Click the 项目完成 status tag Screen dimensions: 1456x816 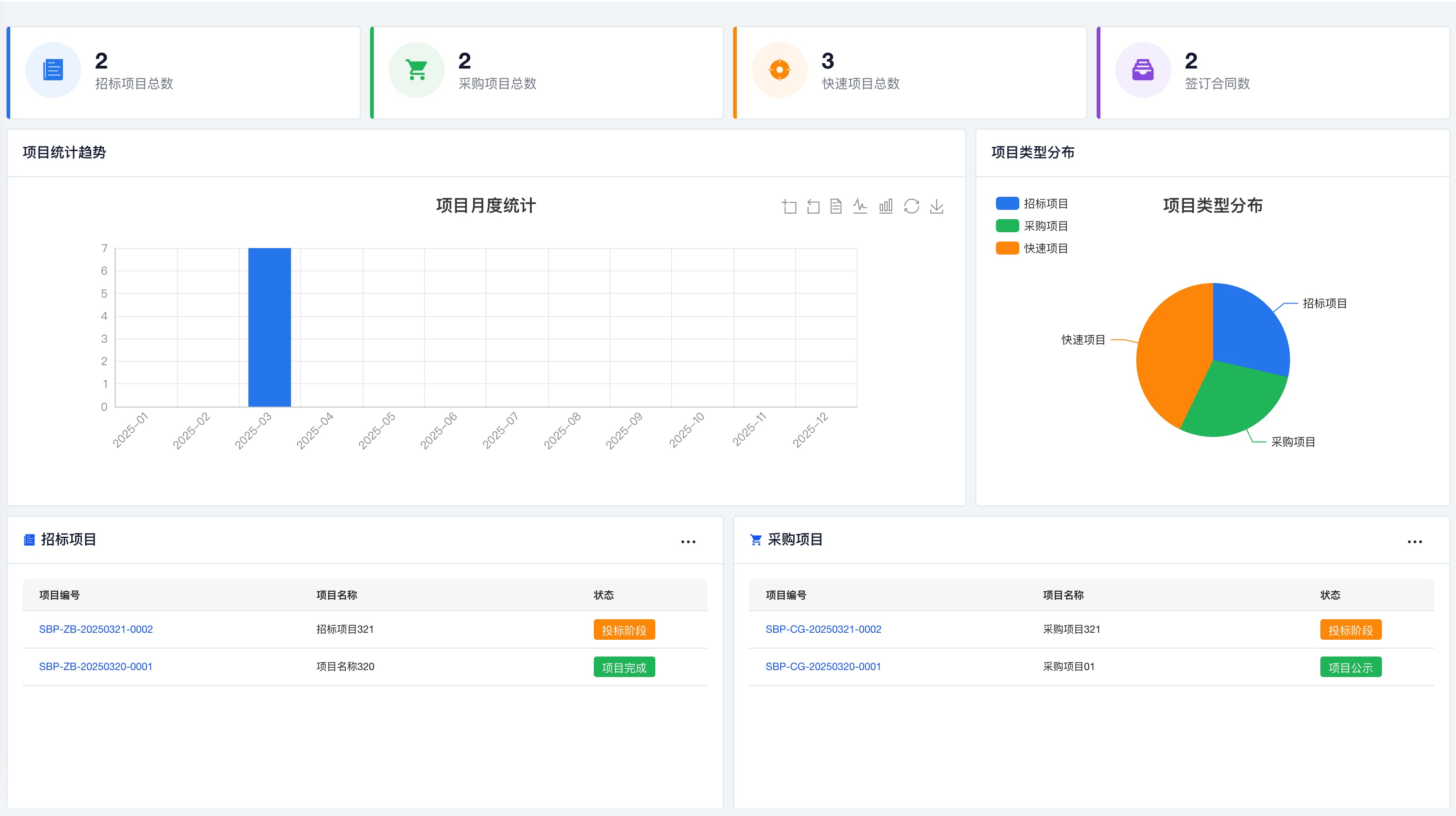pyautogui.click(x=624, y=667)
